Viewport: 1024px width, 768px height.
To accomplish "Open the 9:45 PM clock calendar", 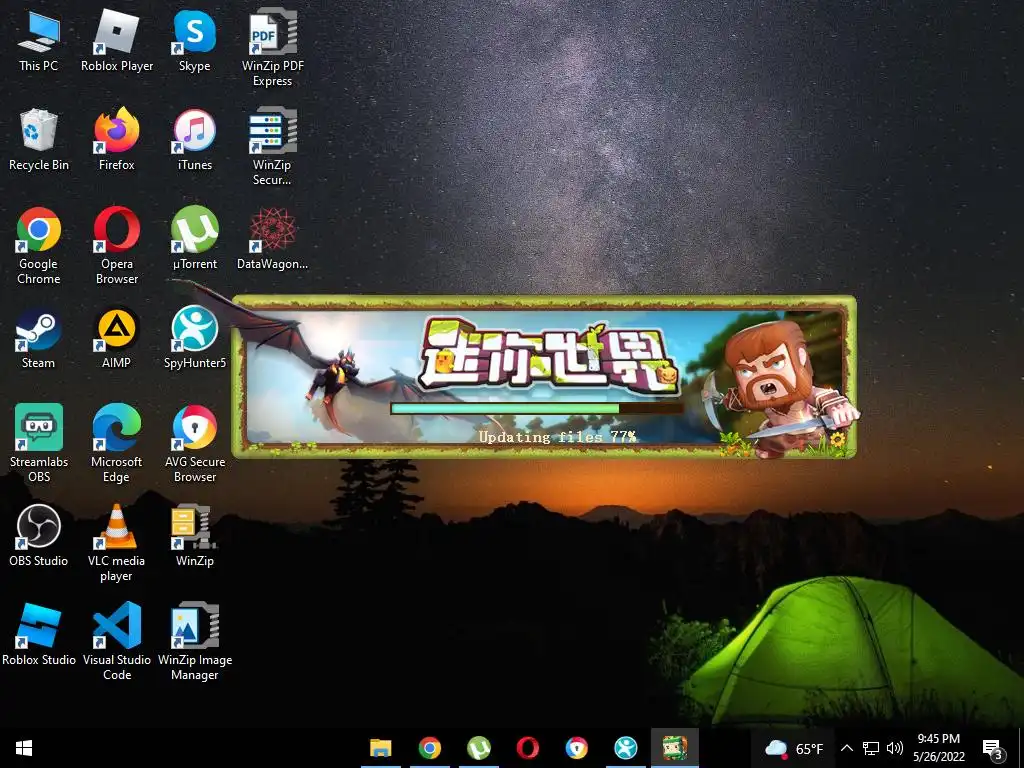I will coord(939,748).
